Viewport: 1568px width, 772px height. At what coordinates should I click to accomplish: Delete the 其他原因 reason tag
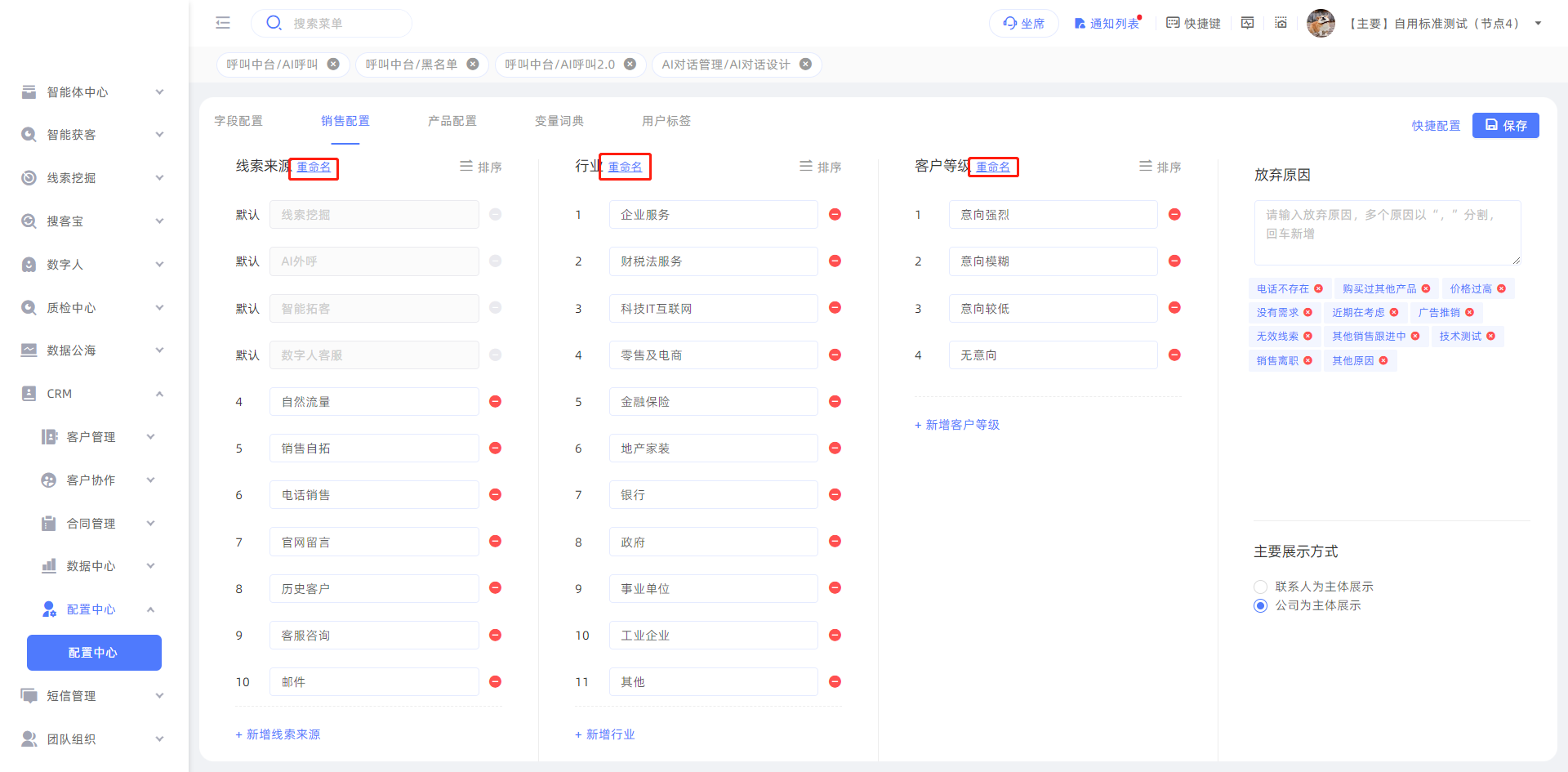(1383, 360)
